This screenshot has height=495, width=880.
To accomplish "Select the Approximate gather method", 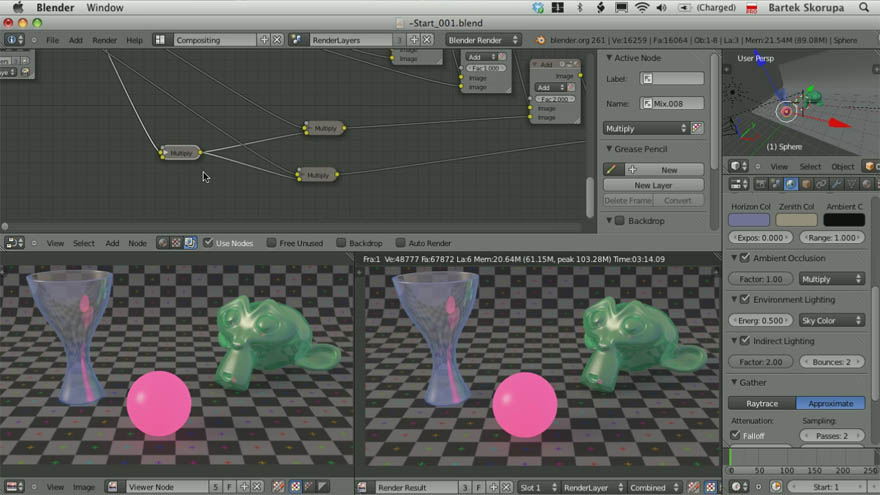I will click(x=831, y=403).
